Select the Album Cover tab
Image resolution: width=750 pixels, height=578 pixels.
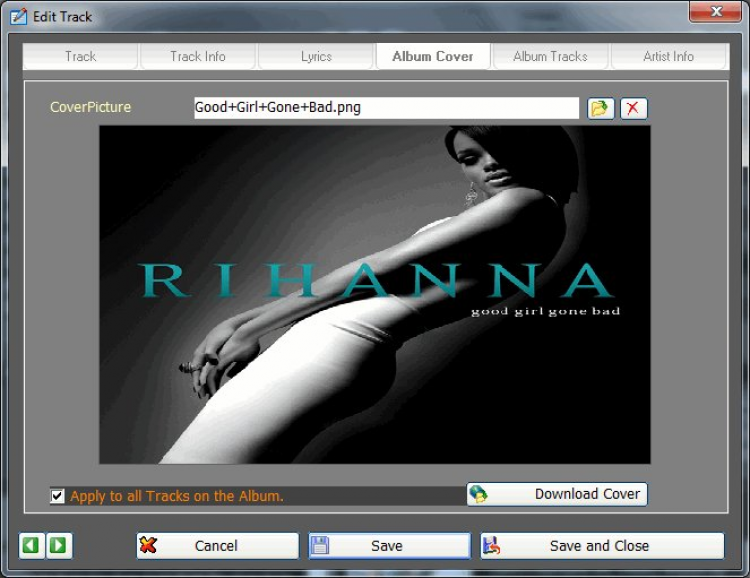(433, 56)
